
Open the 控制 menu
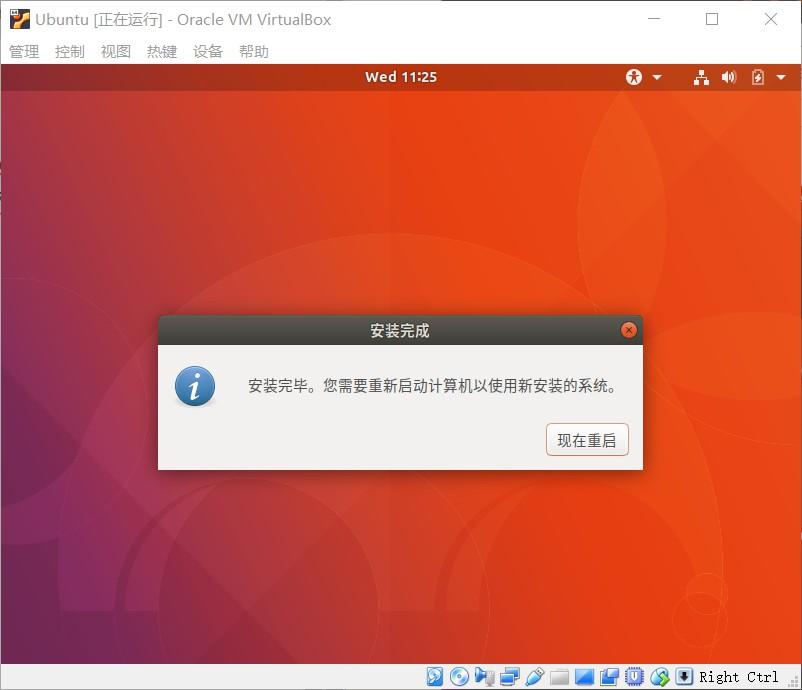click(x=70, y=51)
